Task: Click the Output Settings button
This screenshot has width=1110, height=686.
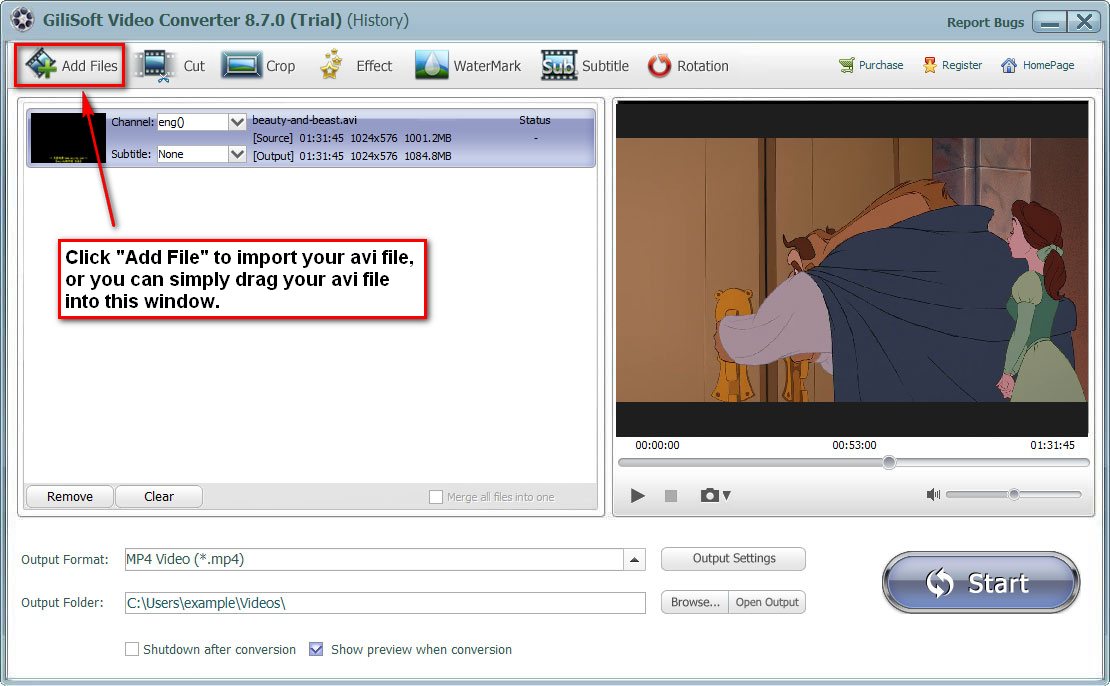Action: click(733, 559)
